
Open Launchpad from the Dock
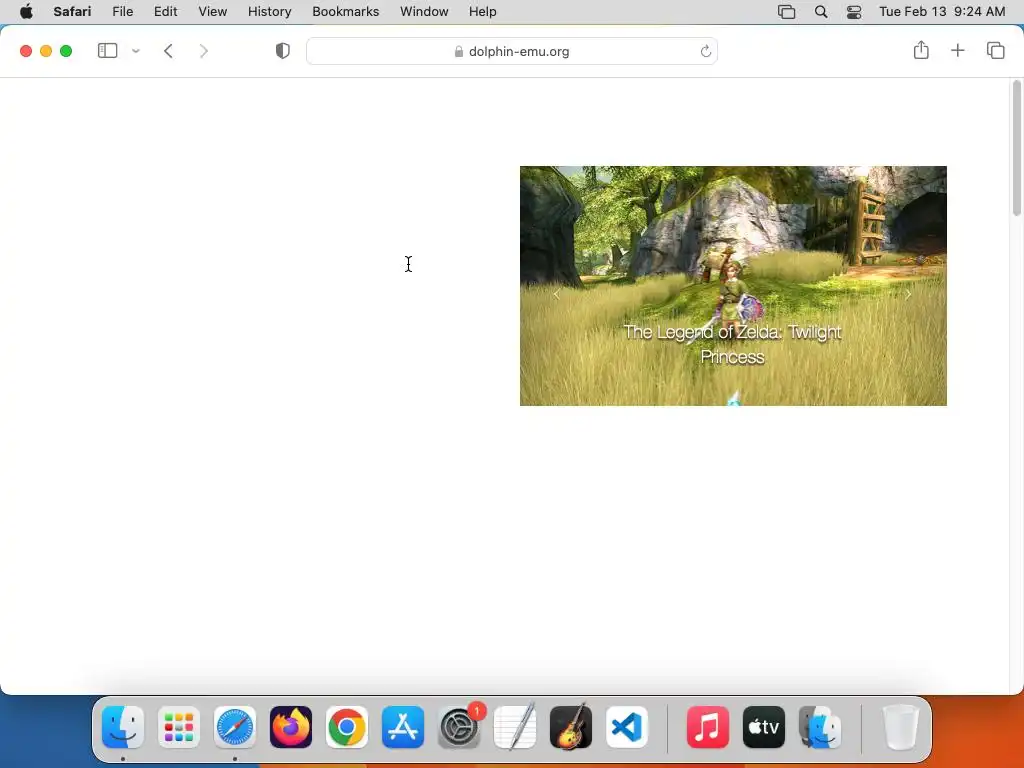coord(179,727)
